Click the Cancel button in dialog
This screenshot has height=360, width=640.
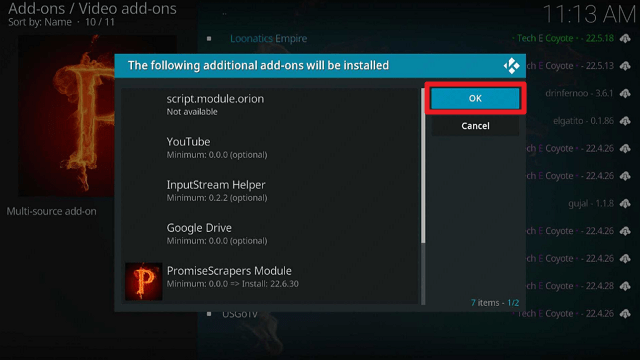475,126
